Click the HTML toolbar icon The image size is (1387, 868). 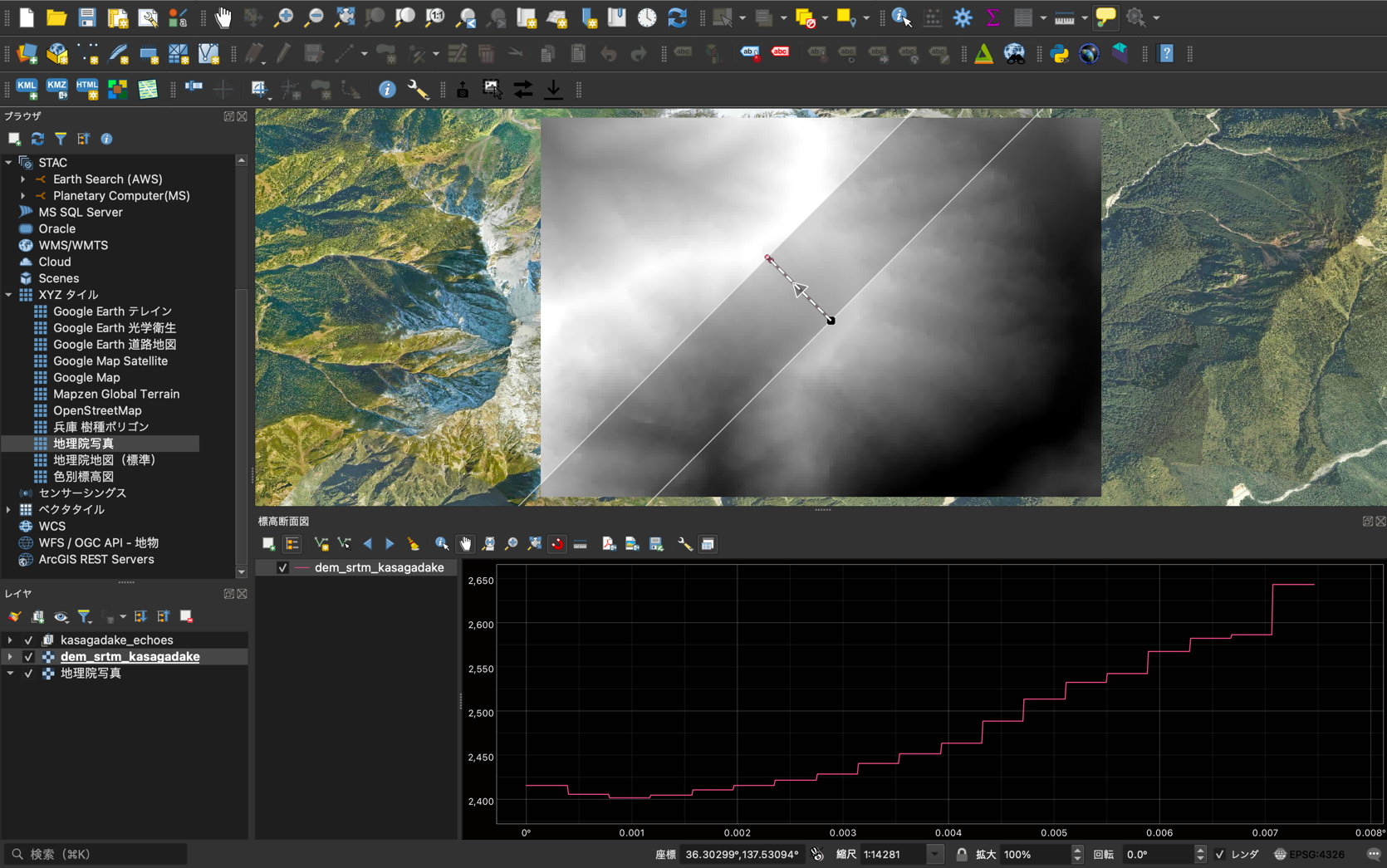(x=86, y=89)
